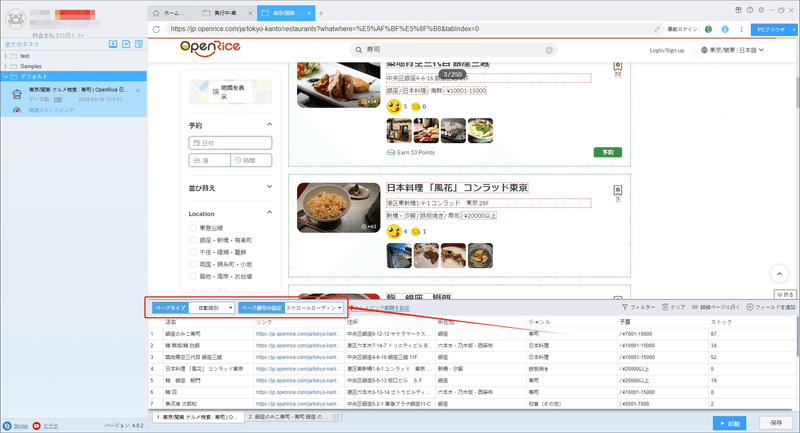Expand the 並び替え section chevron

269,187
